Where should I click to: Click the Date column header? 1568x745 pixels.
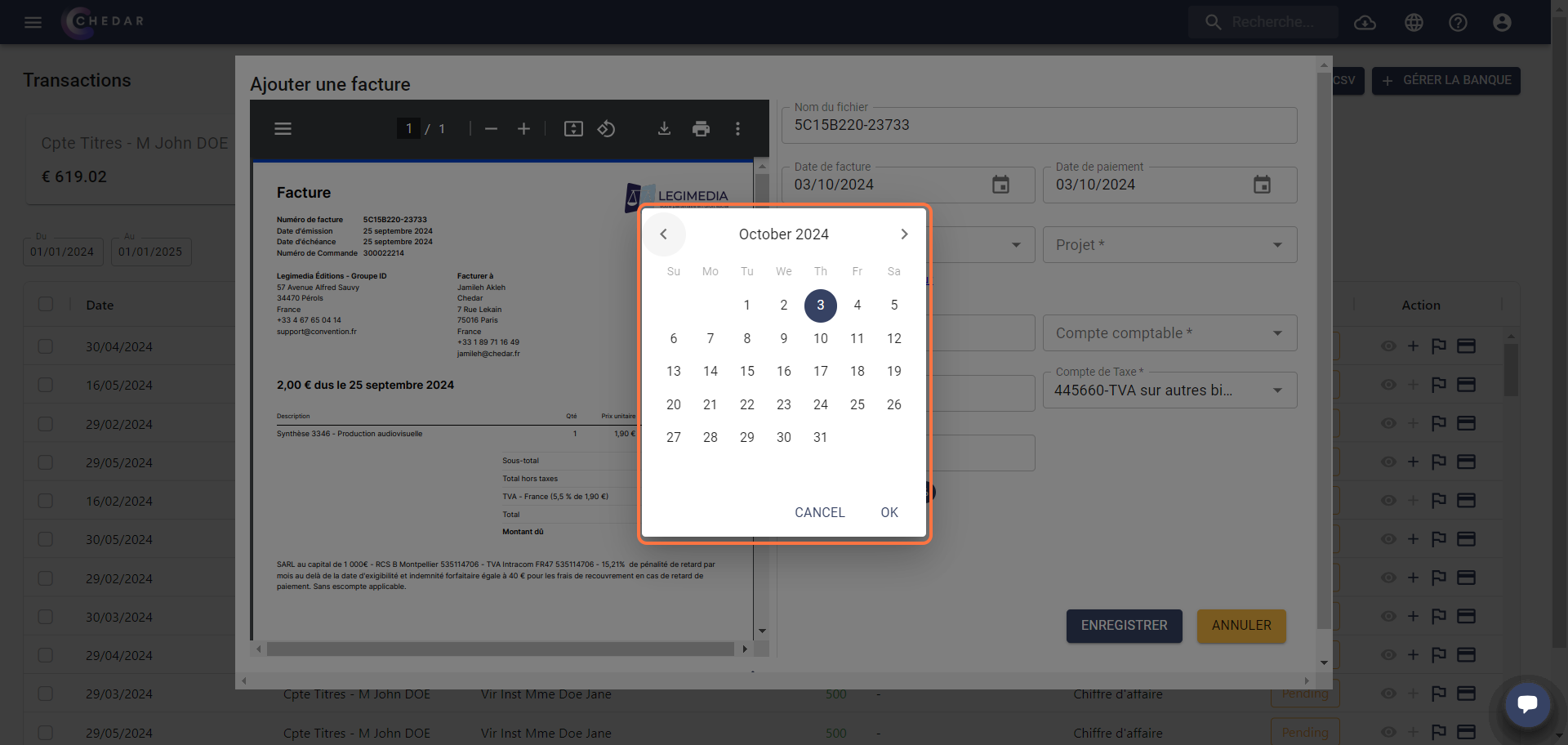tap(100, 305)
